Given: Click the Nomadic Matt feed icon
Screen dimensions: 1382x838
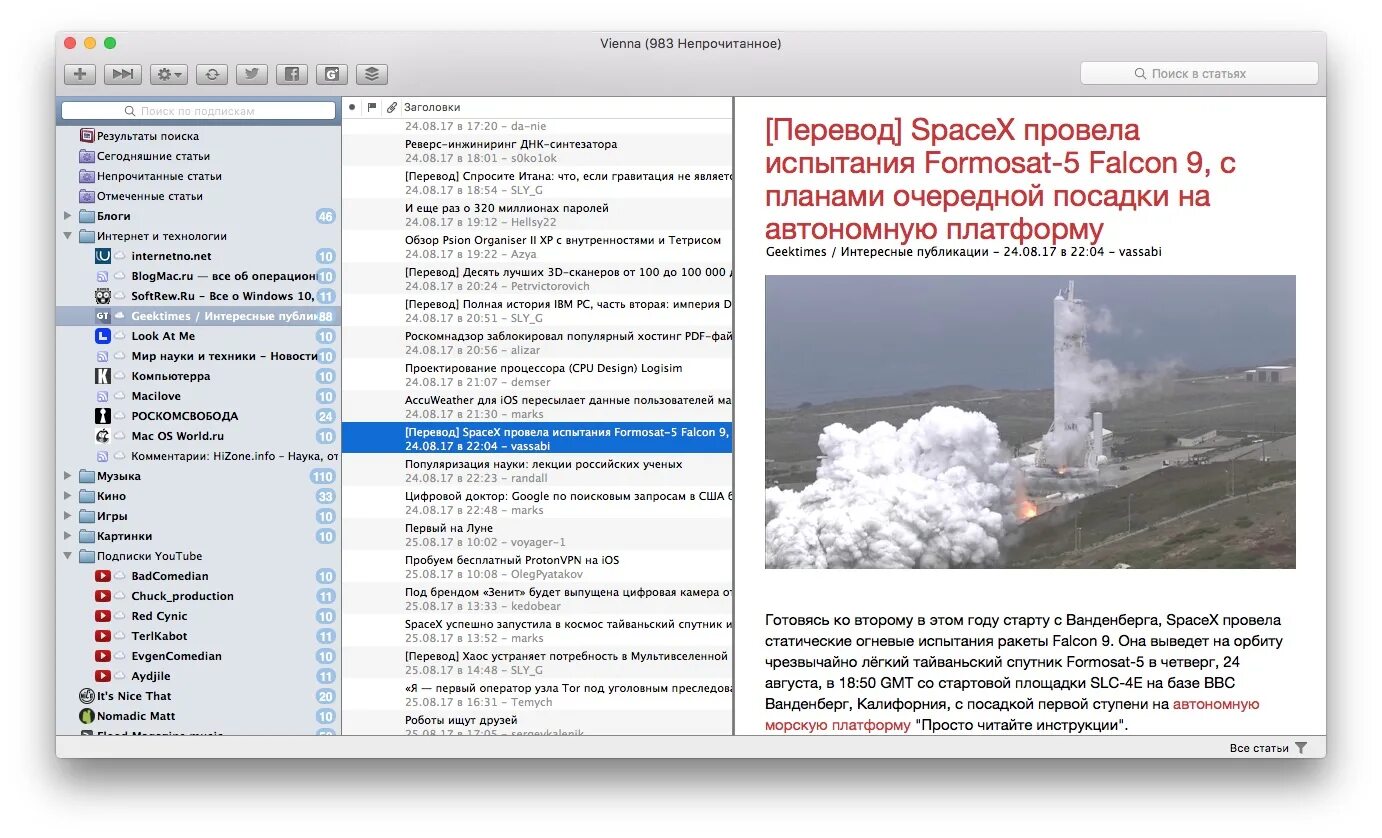Looking at the screenshot, I should (86, 716).
